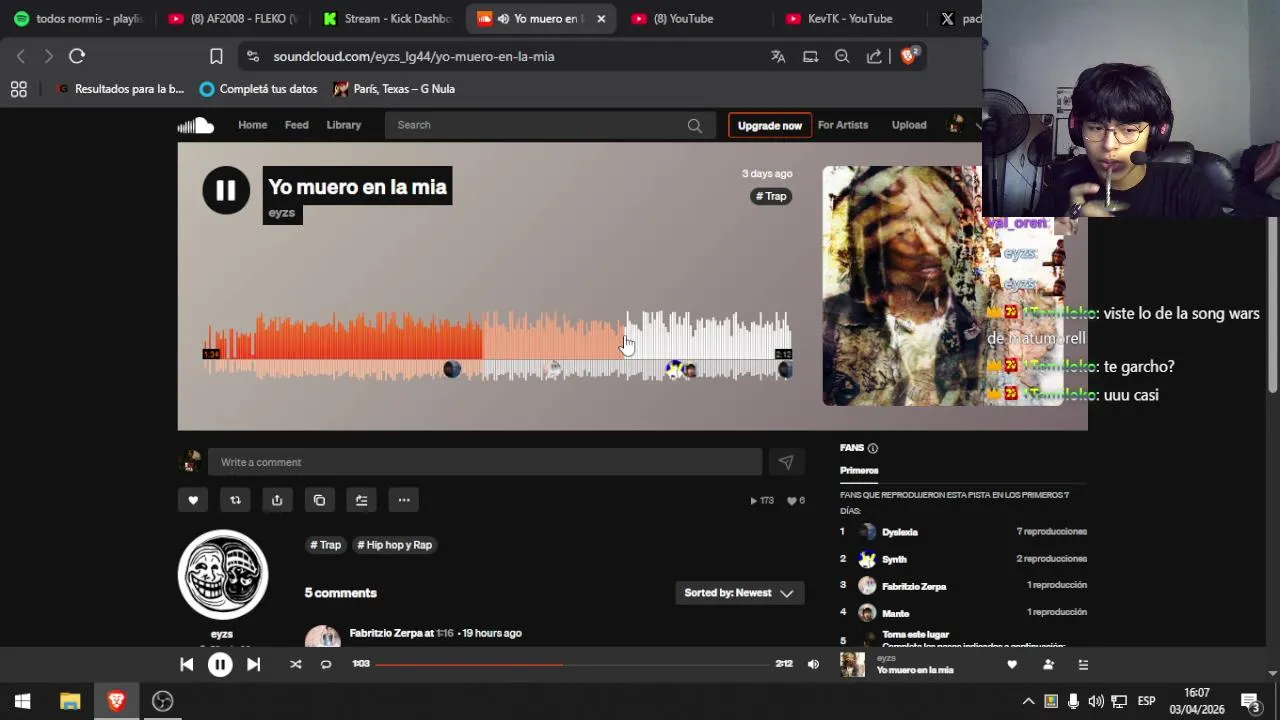The width and height of the screenshot is (1280, 720).
Task: Pause playback from the bottom player bar
Action: pyautogui.click(x=220, y=664)
